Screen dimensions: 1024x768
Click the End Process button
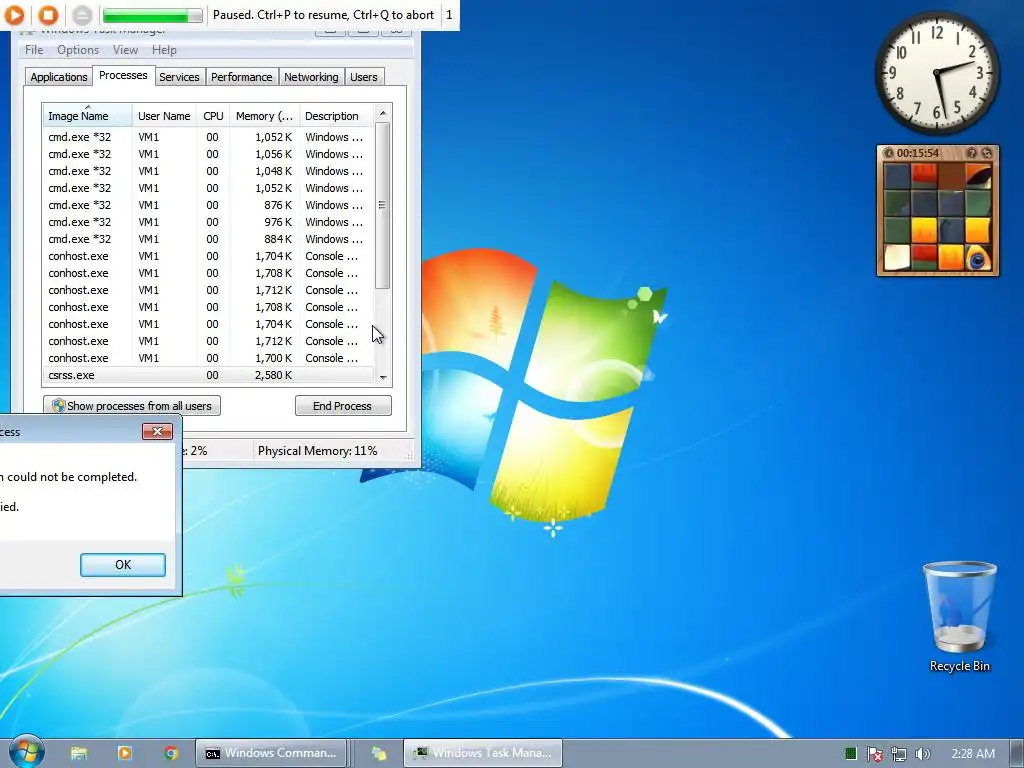coord(343,406)
